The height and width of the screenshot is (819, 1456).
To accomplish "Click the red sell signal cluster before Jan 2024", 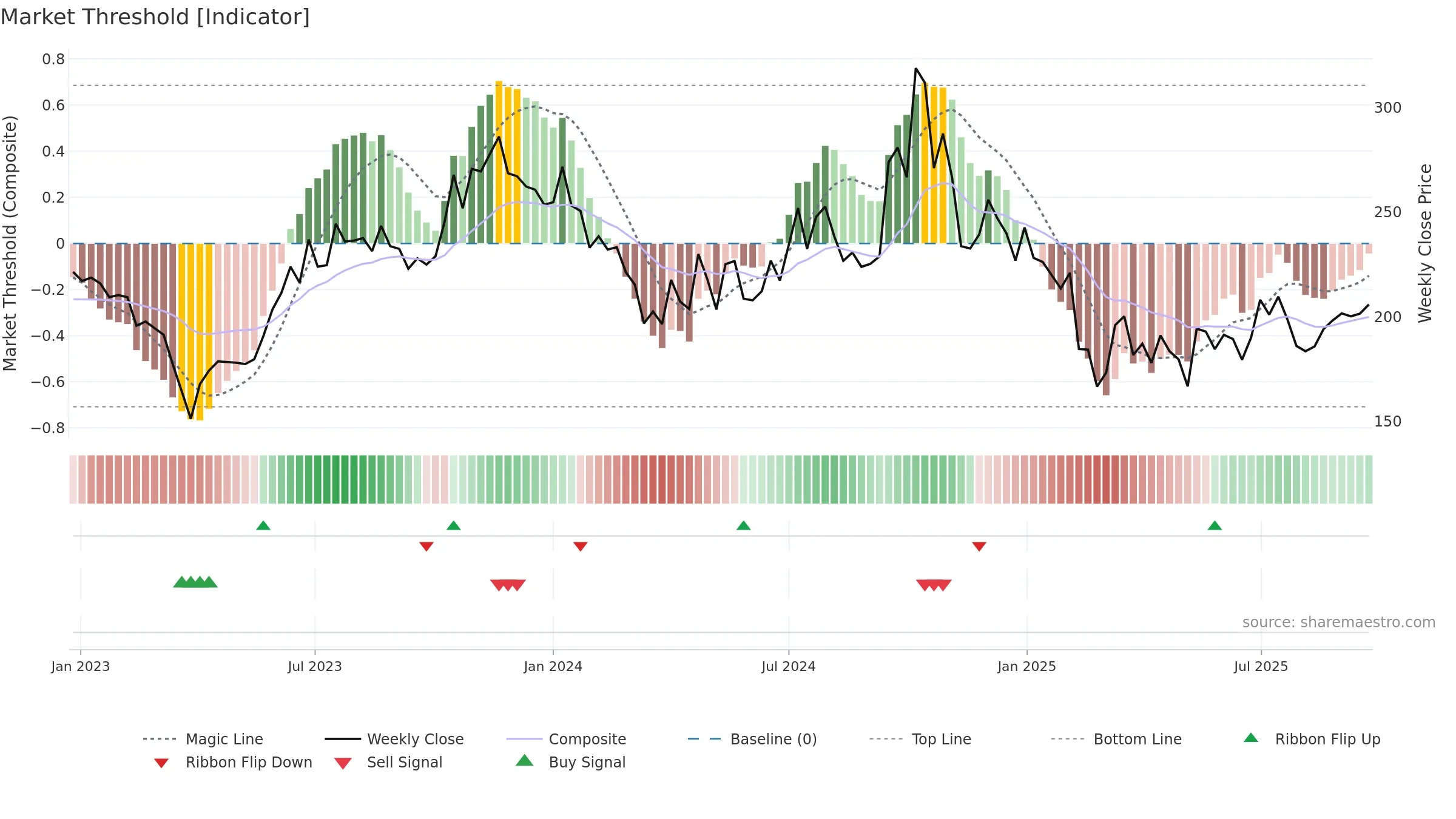I will (x=508, y=585).
